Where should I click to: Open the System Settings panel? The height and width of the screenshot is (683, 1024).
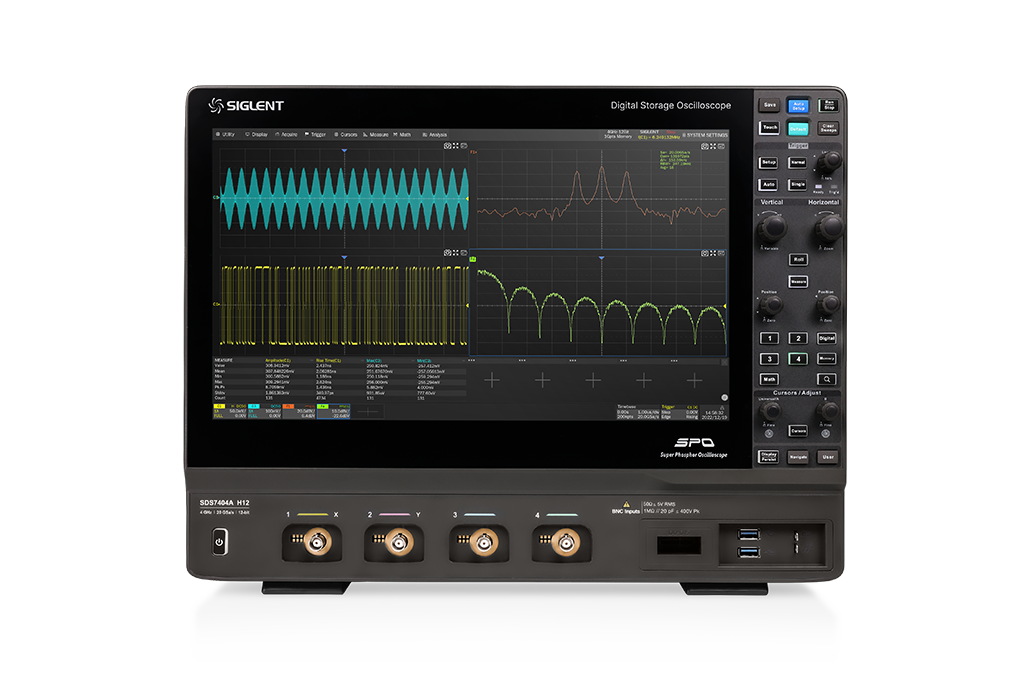704,134
